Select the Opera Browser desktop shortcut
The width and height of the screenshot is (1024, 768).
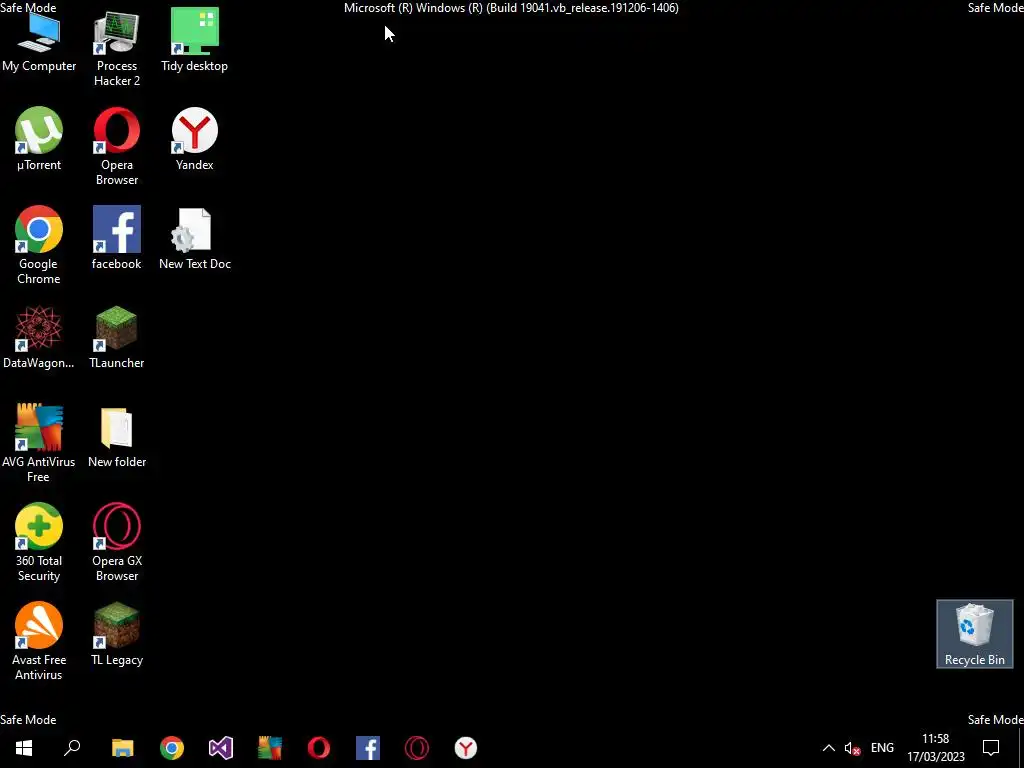(116, 148)
